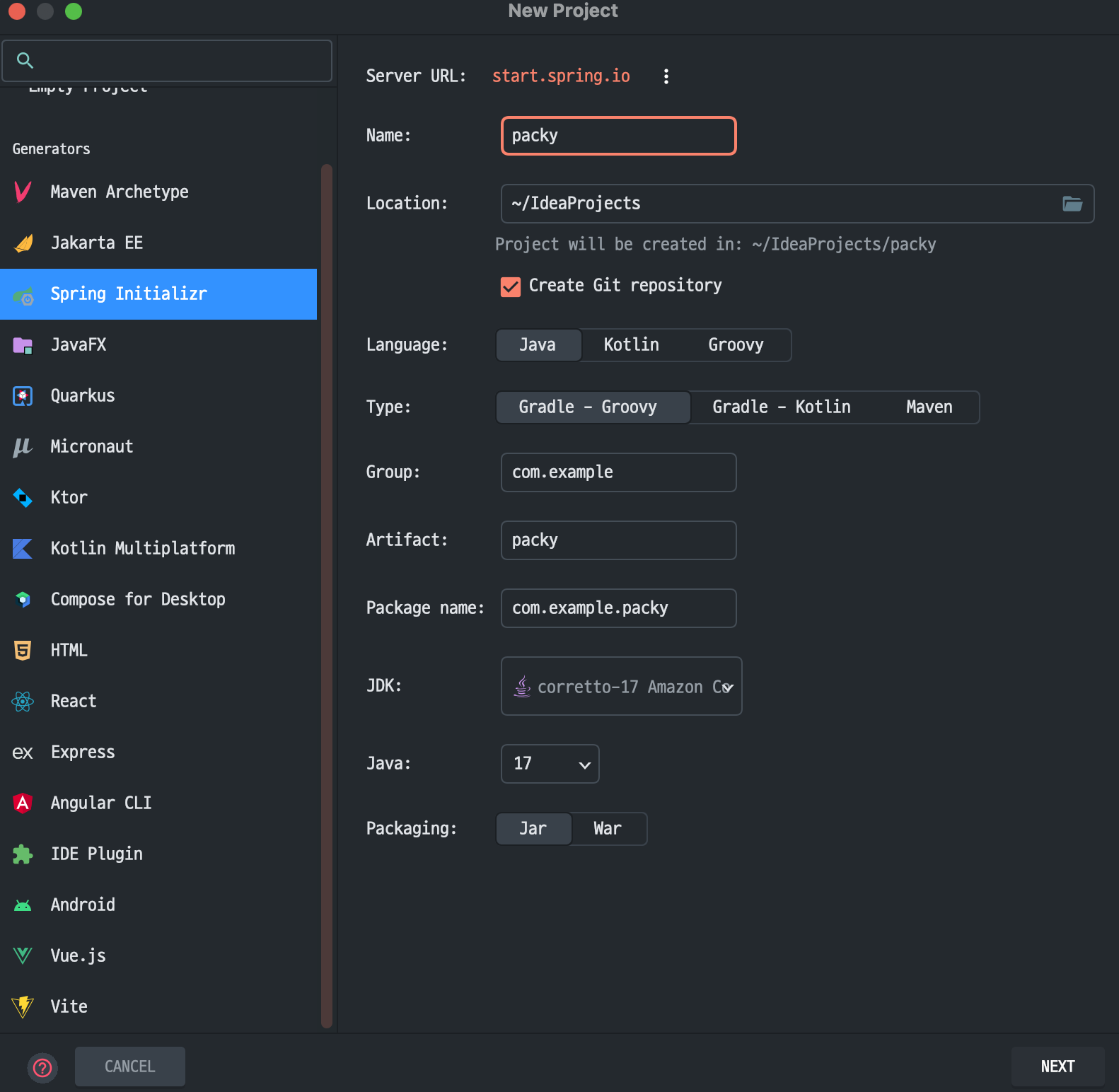Image resolution: width=1119 pixels, height=1092 pixels.
Task: Select Android generator label
Action: (x=83, y=905)
